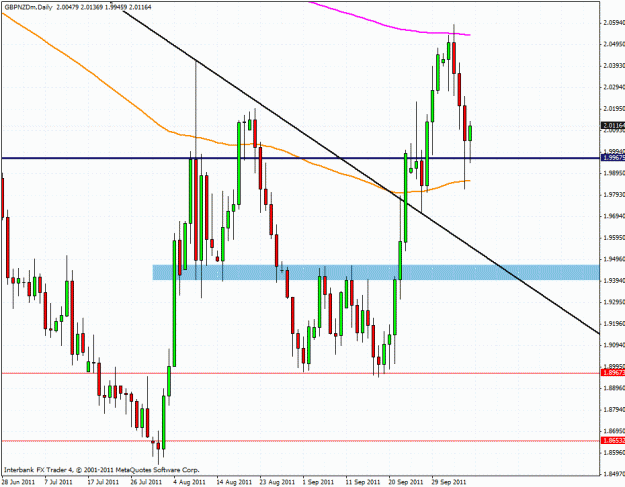This screenshot has width=625, height=487.
Task: Click the 1 Sep 2011 date label
Action: click(318, 482)
